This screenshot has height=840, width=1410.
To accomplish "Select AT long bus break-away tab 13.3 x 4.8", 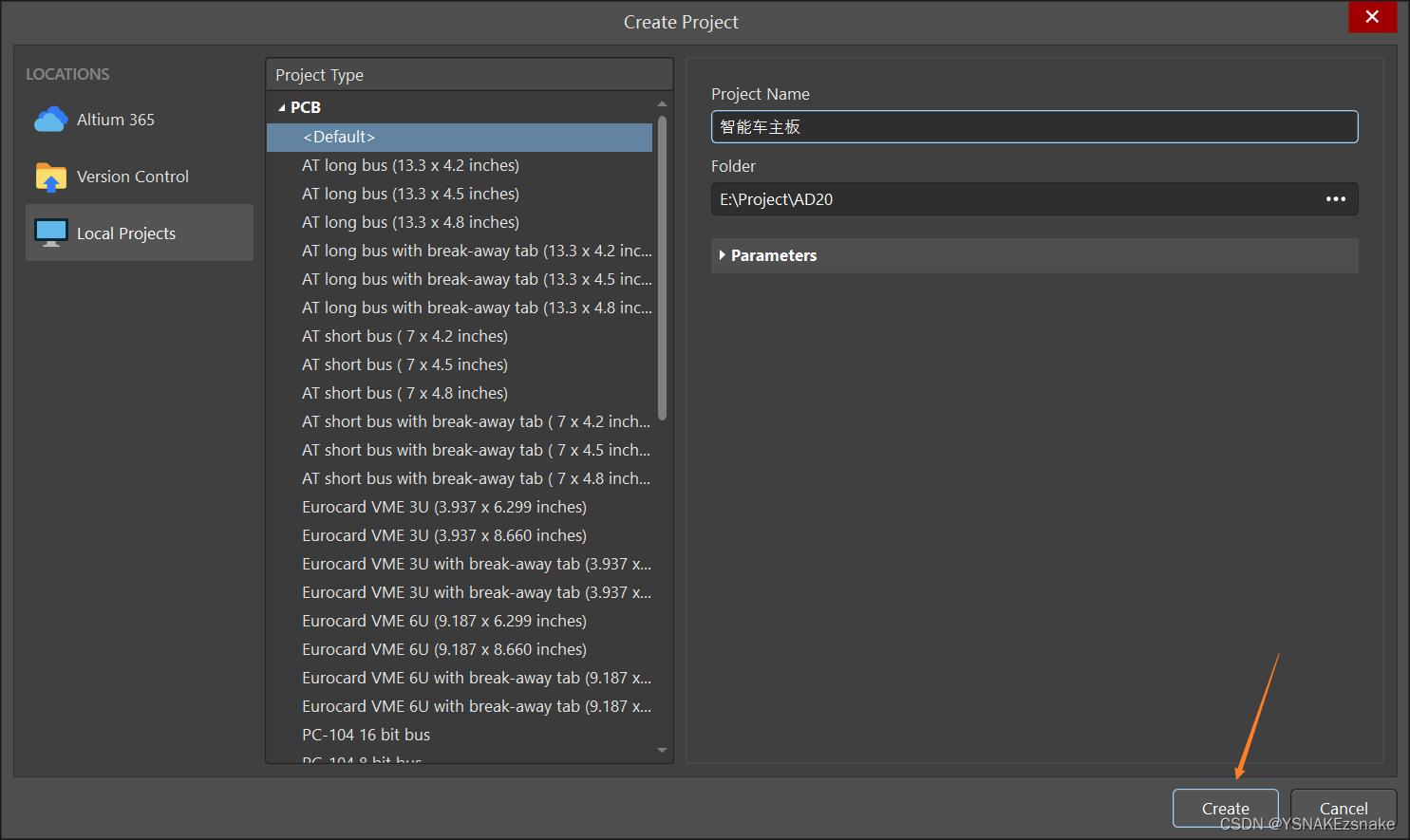I will (460, 308).
